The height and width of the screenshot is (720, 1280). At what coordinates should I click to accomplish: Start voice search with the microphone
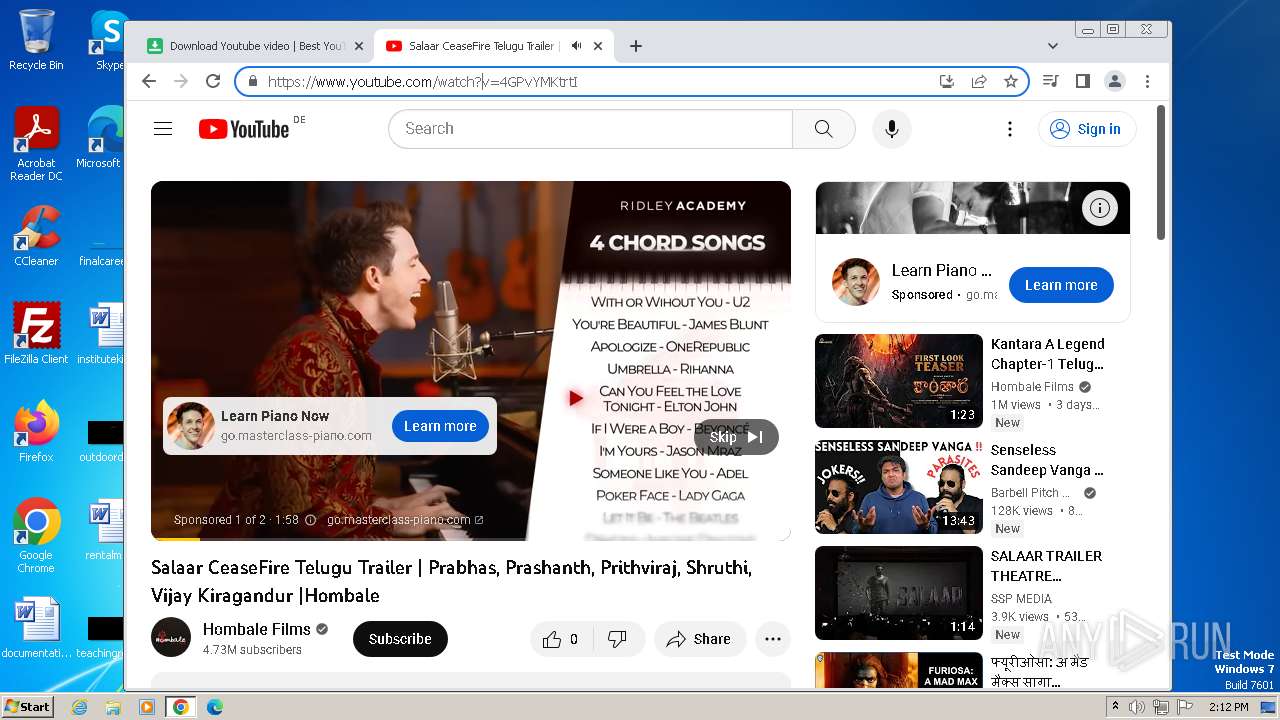pyautogui.click(x=892, y=129)
